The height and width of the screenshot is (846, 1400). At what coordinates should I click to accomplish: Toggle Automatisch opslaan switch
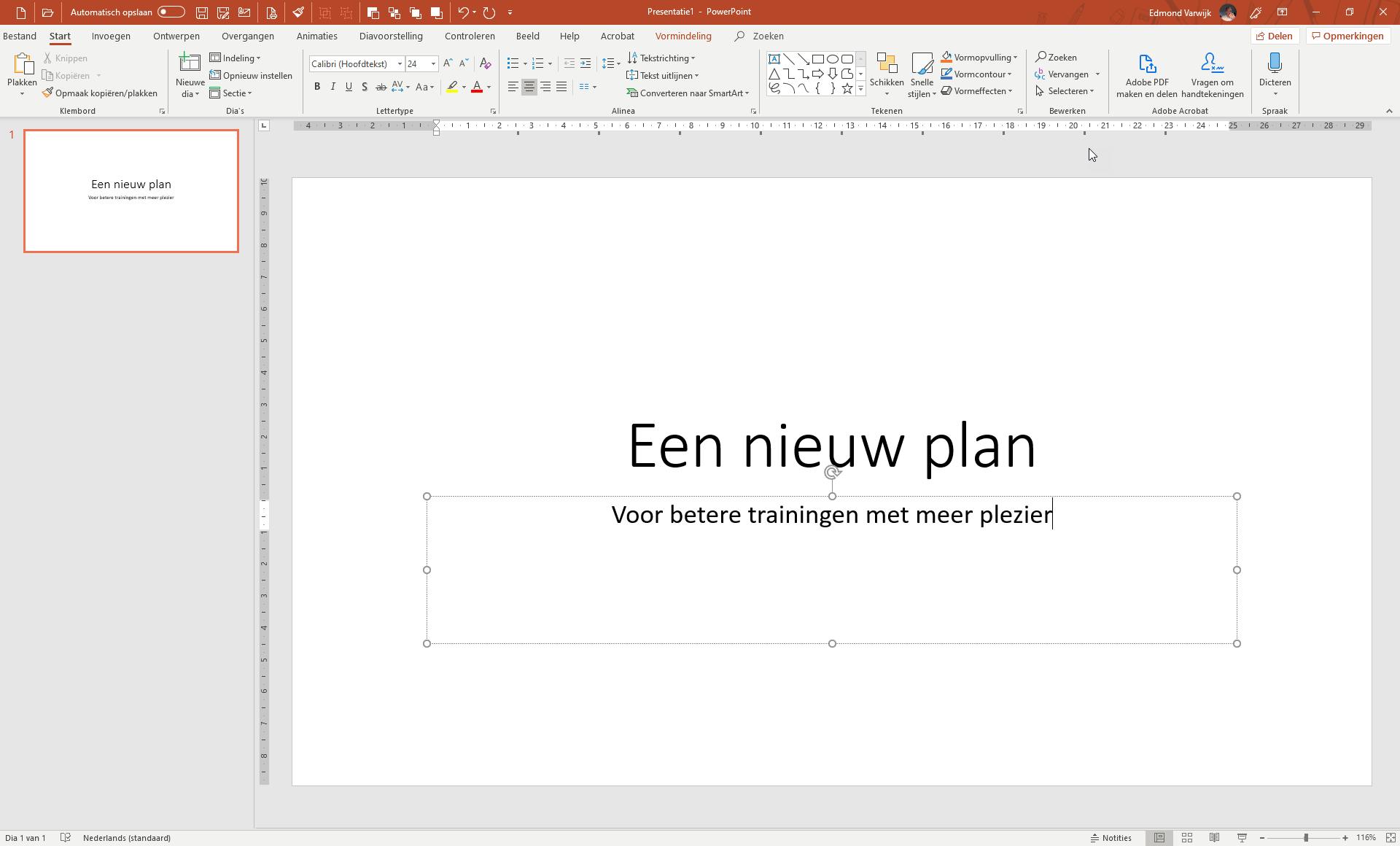[x=171, y=12]
